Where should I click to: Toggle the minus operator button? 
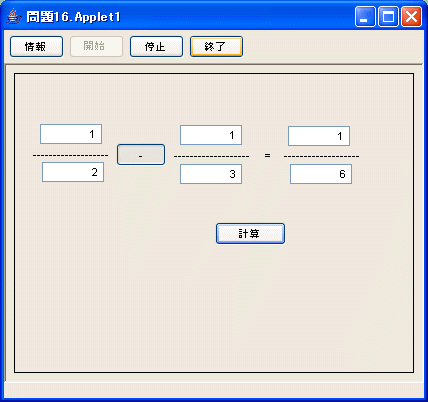point(141,155)
